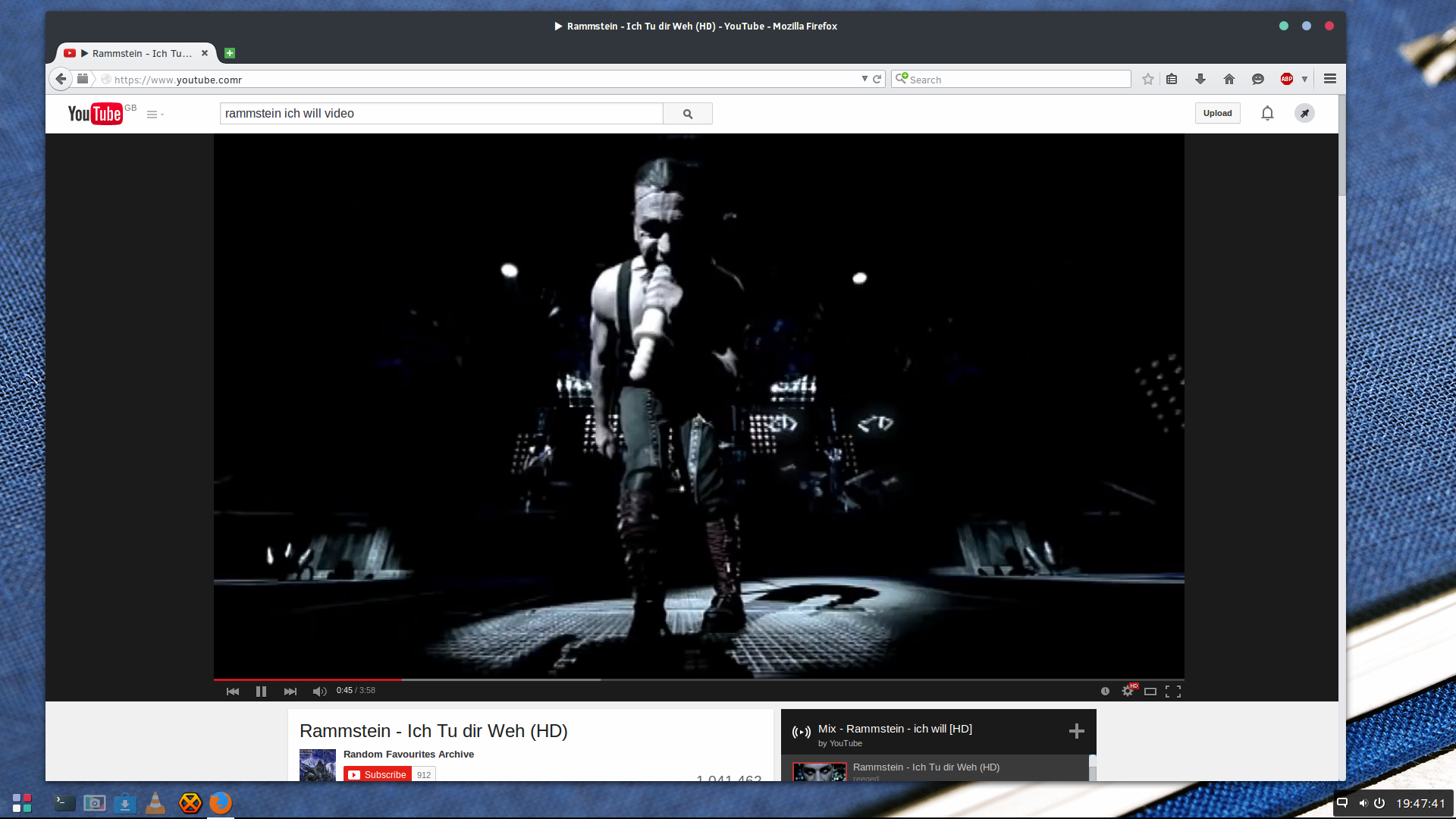Screen dimensions: 1456x819
Task: Go back with the browser back arrow
Action: pyautogui.click(x=61, y=79)
